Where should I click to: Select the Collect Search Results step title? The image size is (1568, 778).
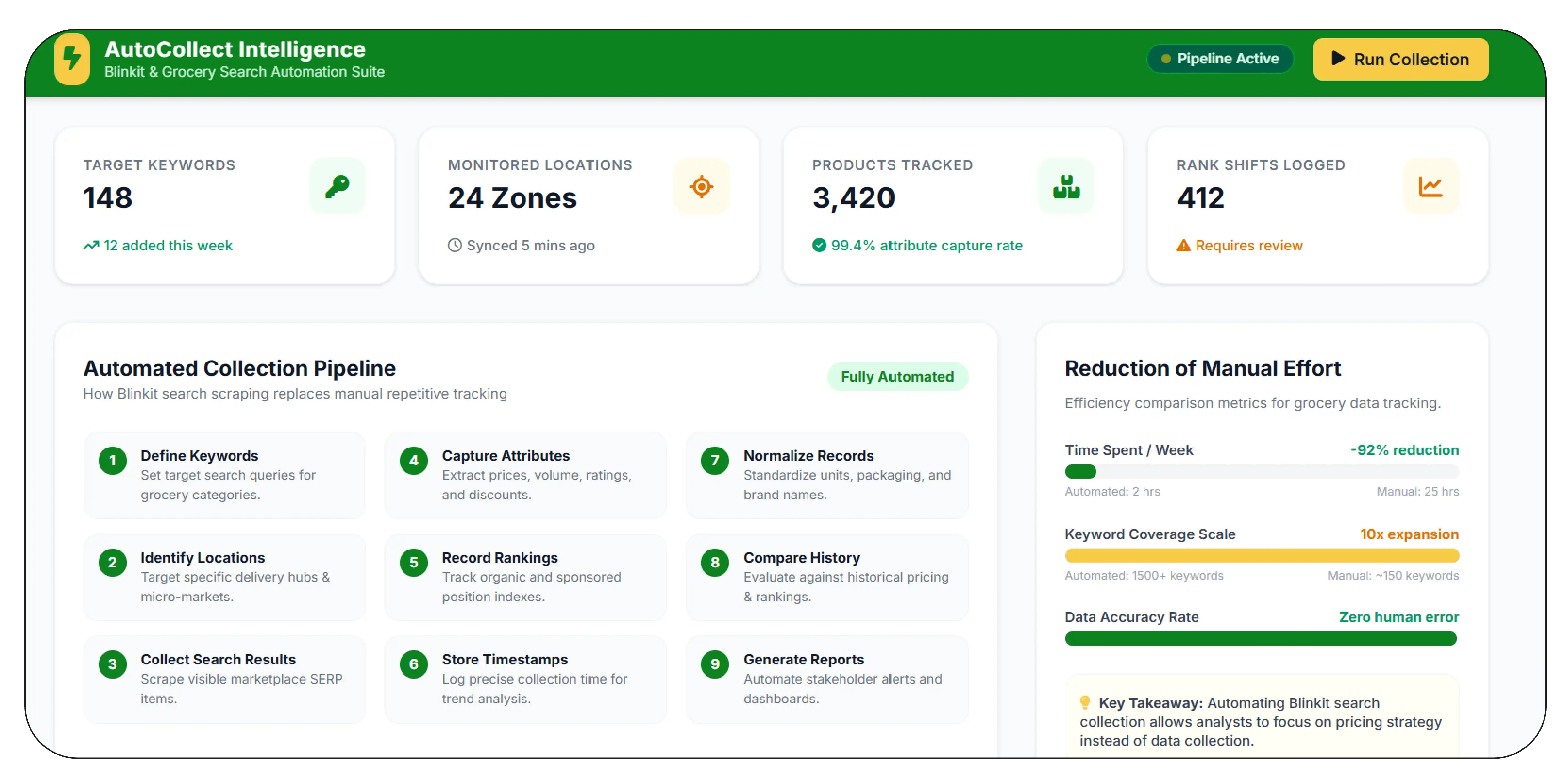218,659
